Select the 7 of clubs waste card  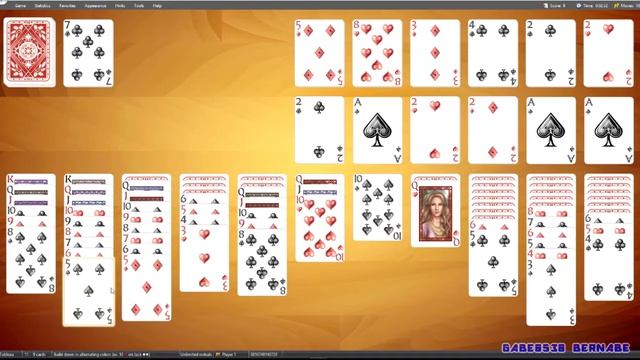(x=89, y=53)
